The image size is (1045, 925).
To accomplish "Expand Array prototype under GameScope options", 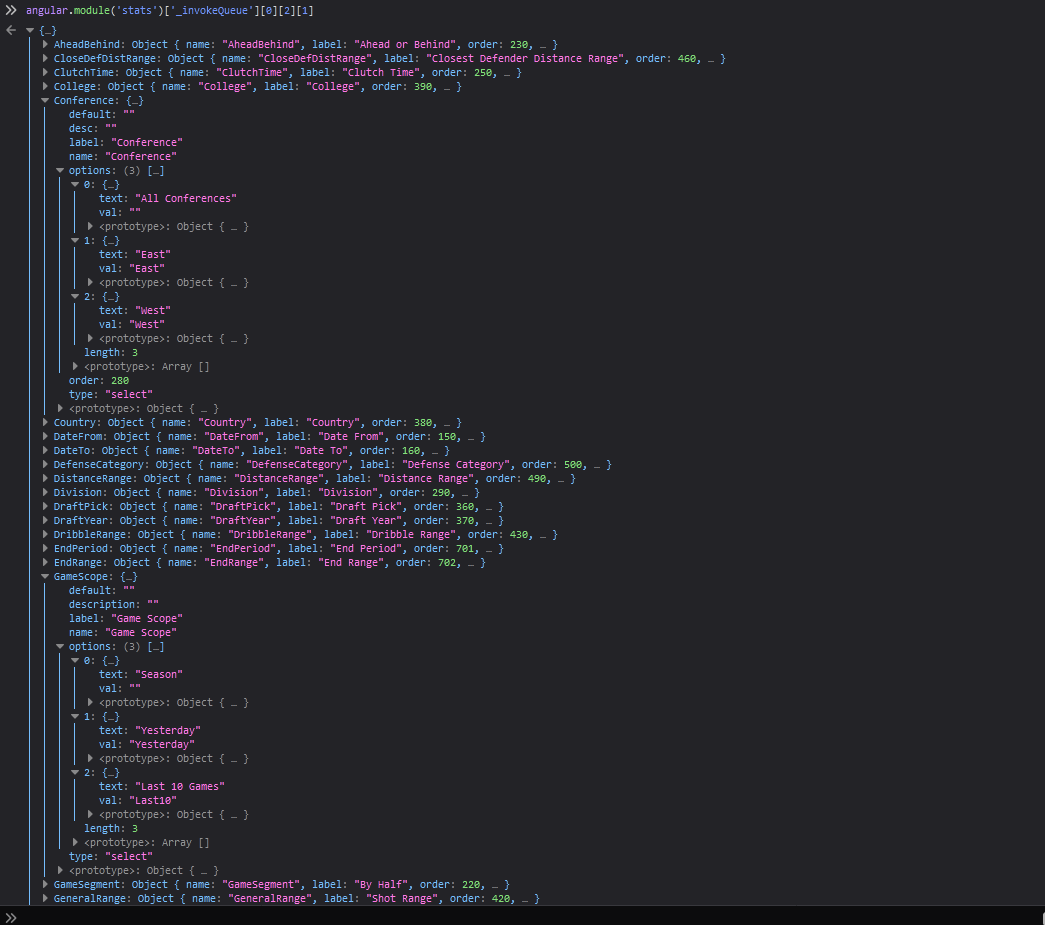I will tap(75, 842).
